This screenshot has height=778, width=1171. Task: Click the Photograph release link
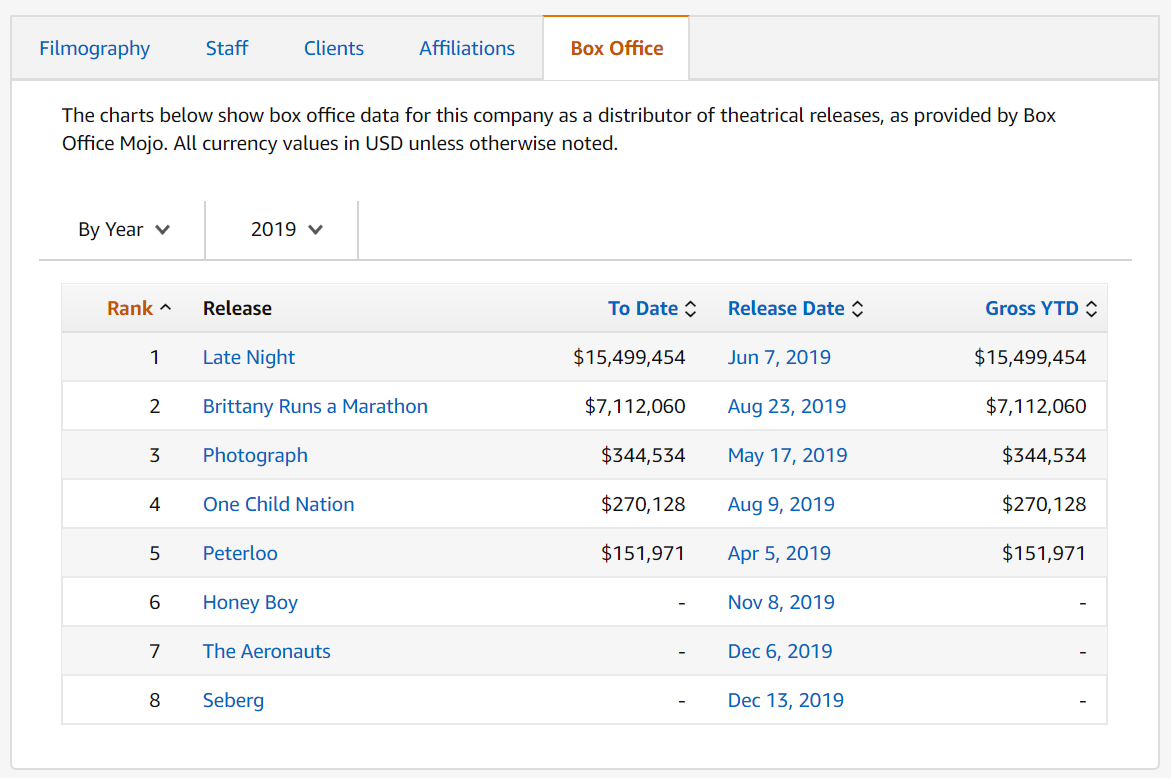pos(255,455)
